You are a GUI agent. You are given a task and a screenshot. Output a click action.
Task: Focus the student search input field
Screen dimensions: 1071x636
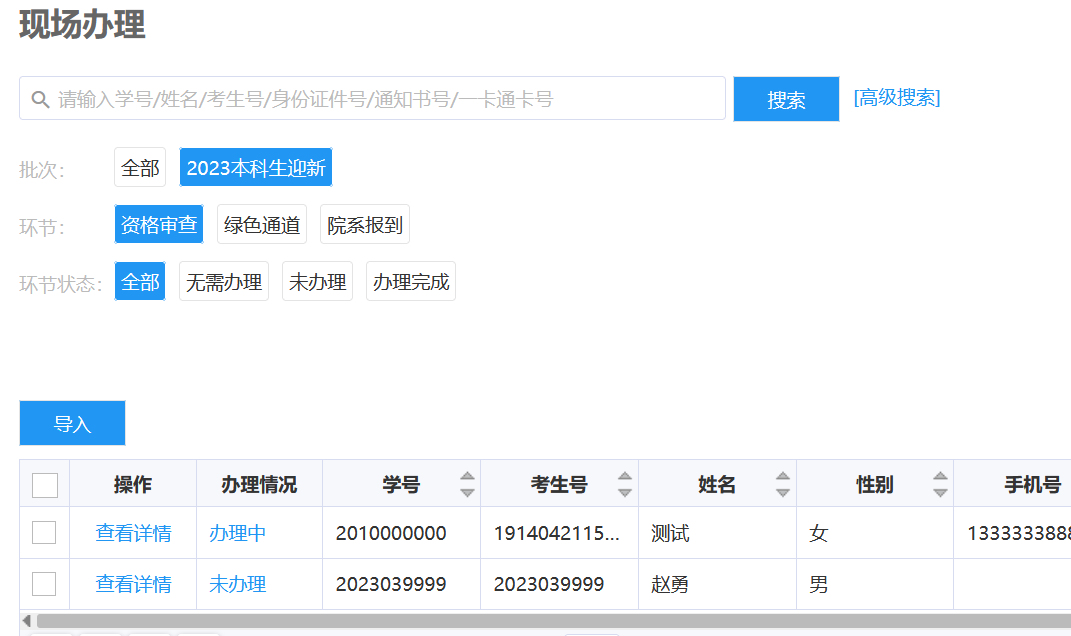pos(372,98)
